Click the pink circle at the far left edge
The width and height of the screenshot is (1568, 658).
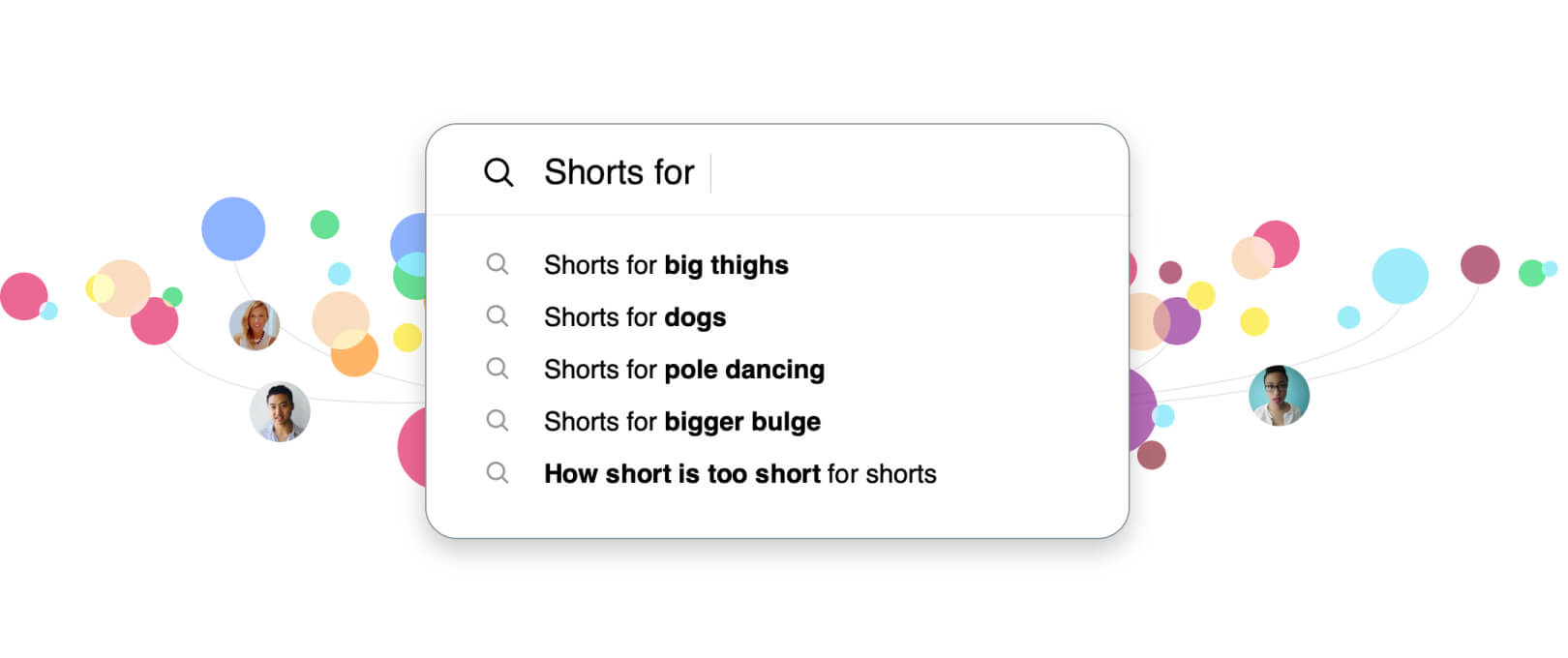22,296
